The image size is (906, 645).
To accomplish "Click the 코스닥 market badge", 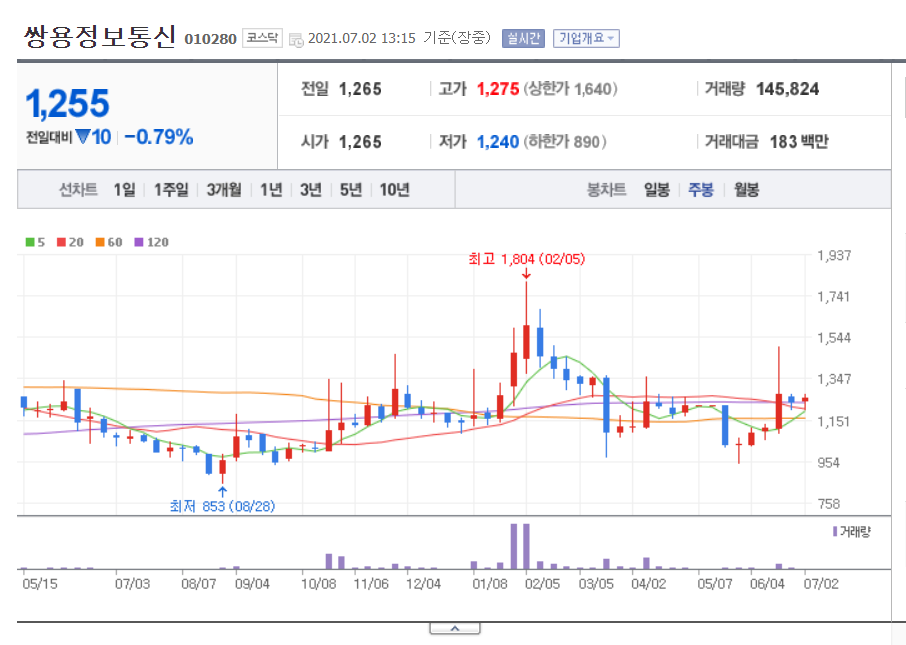I will [262, 38].
